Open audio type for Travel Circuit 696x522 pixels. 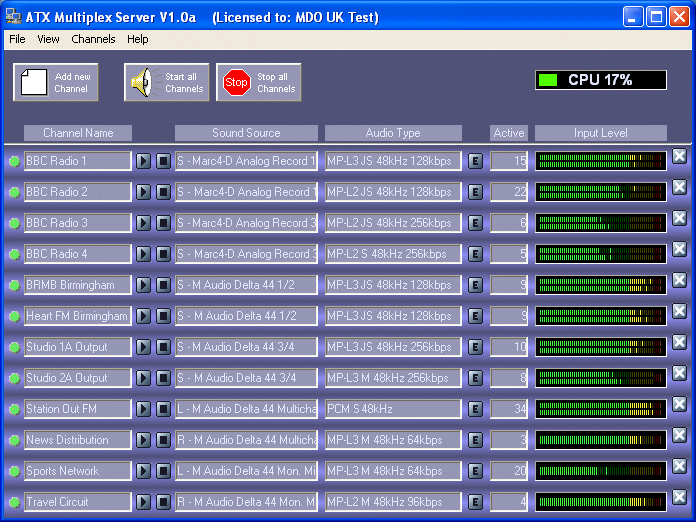[x=393, y=502]
